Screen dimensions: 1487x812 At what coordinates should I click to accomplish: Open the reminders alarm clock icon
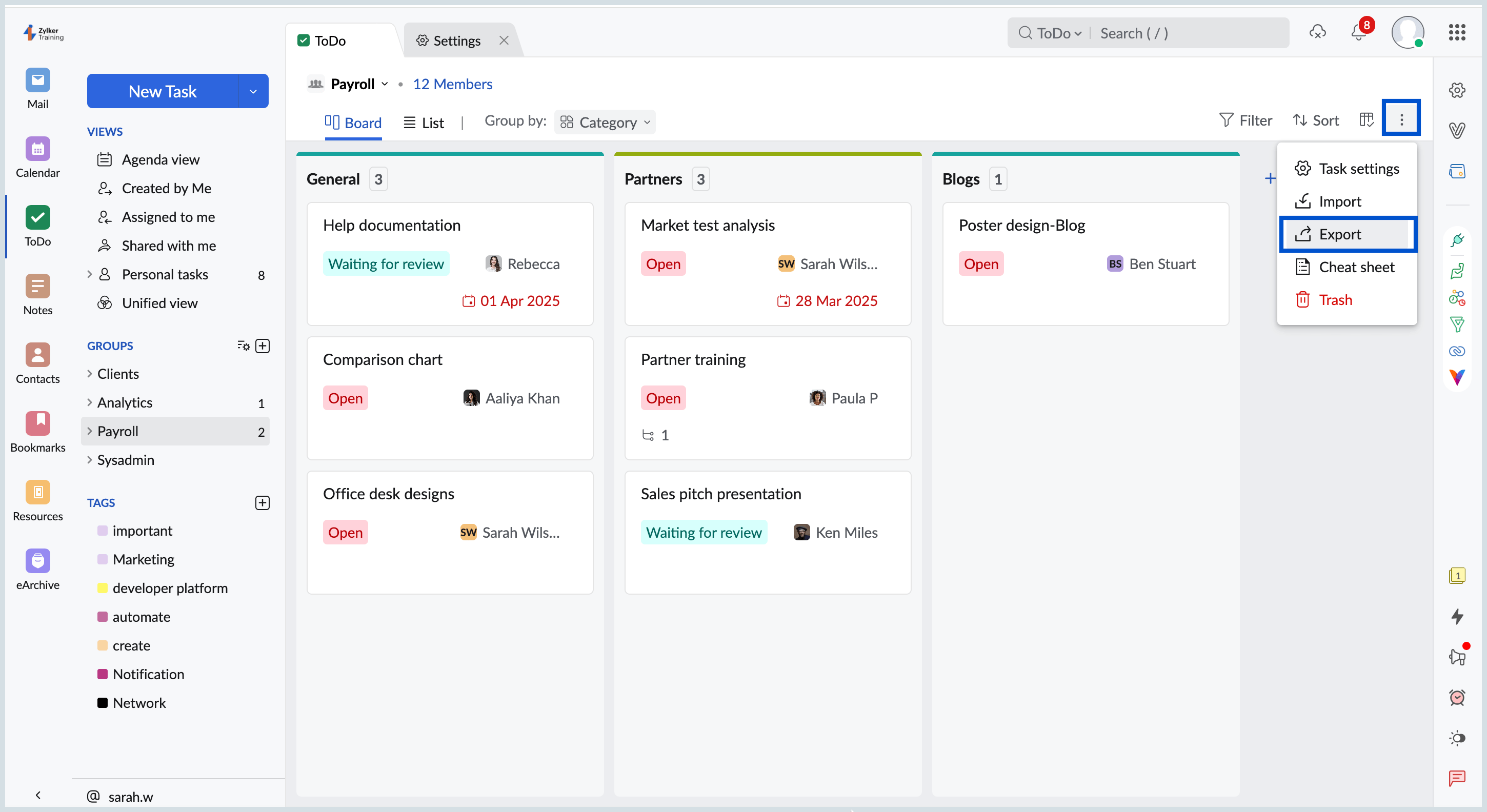click(1457, 697)
